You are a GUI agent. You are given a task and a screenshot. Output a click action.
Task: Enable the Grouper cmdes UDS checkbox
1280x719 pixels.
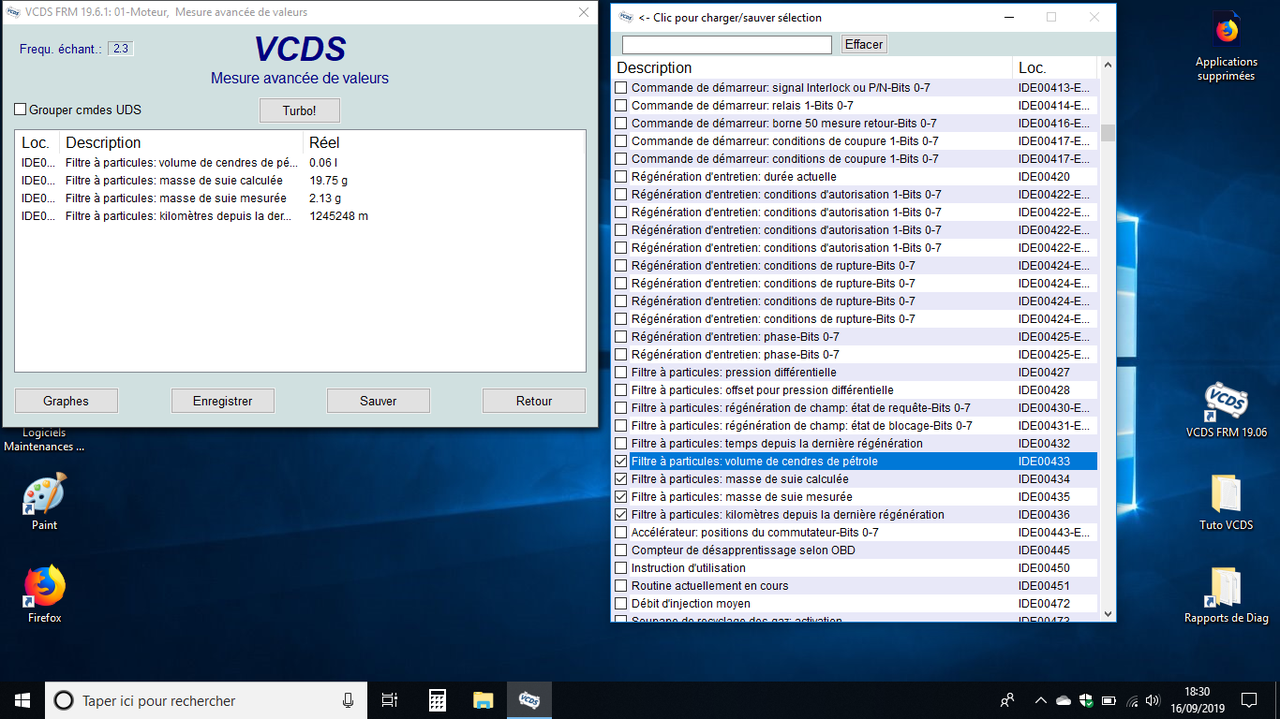click(x=20, y=110)
